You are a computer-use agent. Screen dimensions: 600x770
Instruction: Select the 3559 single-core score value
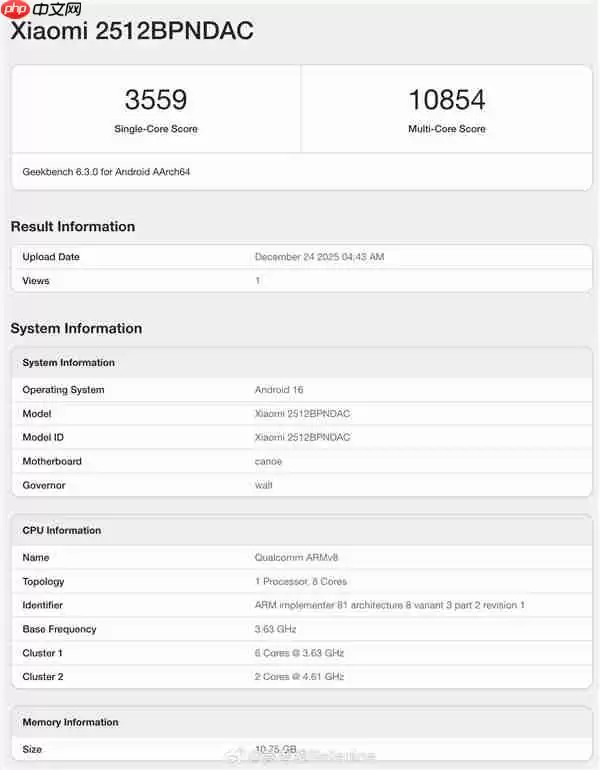tap(155, 100)
